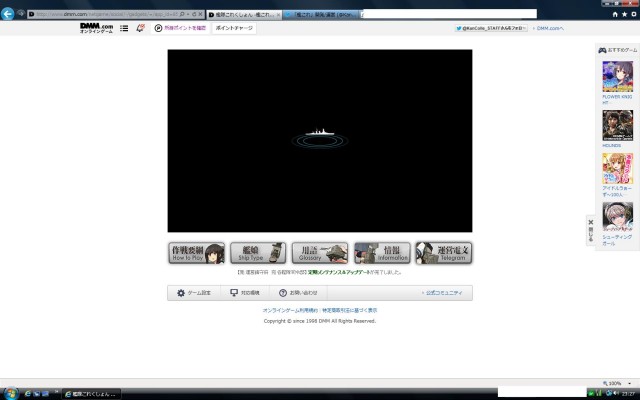
Task: Click ポイントチャージ button
Action: click(234, 28)
